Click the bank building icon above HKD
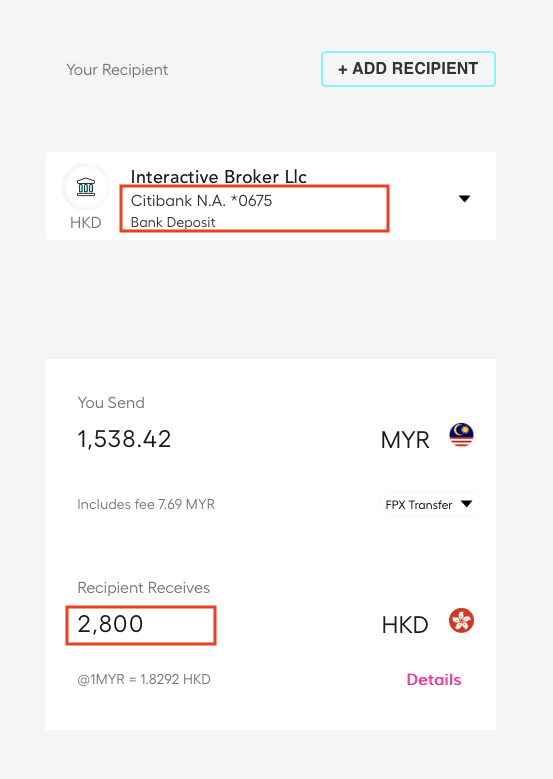The height and width of the screenshot is (779, 553). pyautogui.click(x=86, y=187)
